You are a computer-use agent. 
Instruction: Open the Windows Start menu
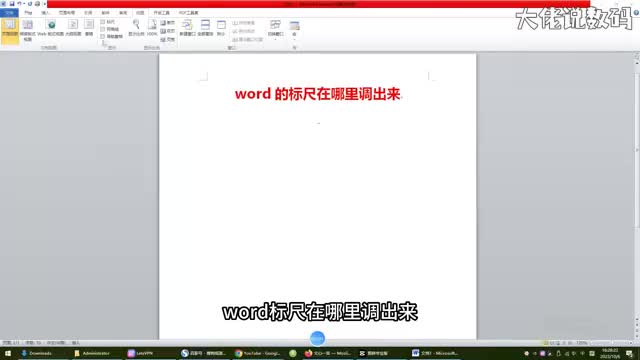click(x=8, y=353)
